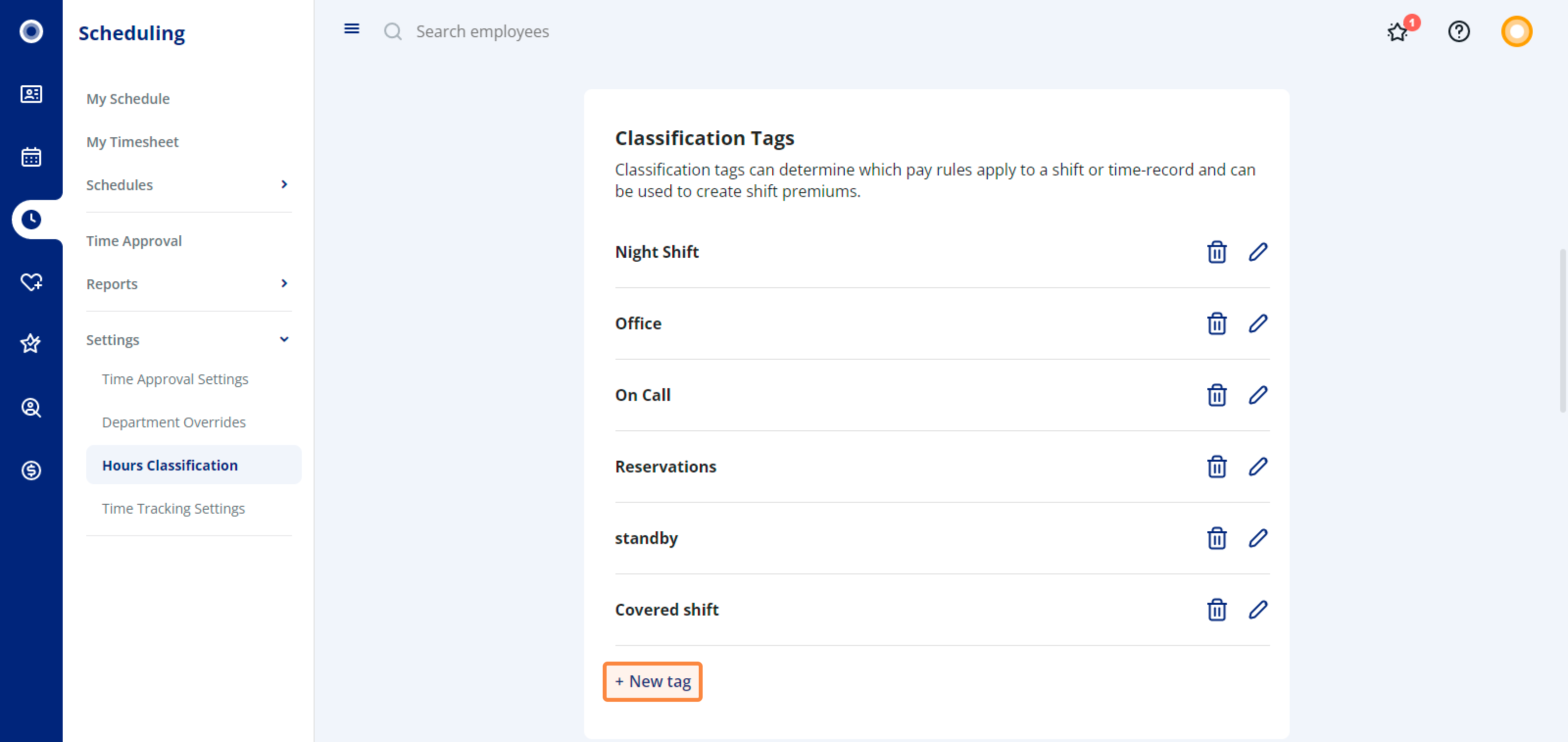Delete the Night Shift tag

pyautogui.click(x=1216, y=252)
